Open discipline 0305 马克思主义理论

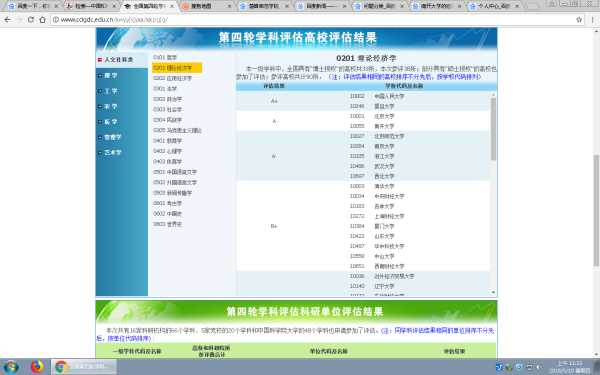click(x=177, y=130)
